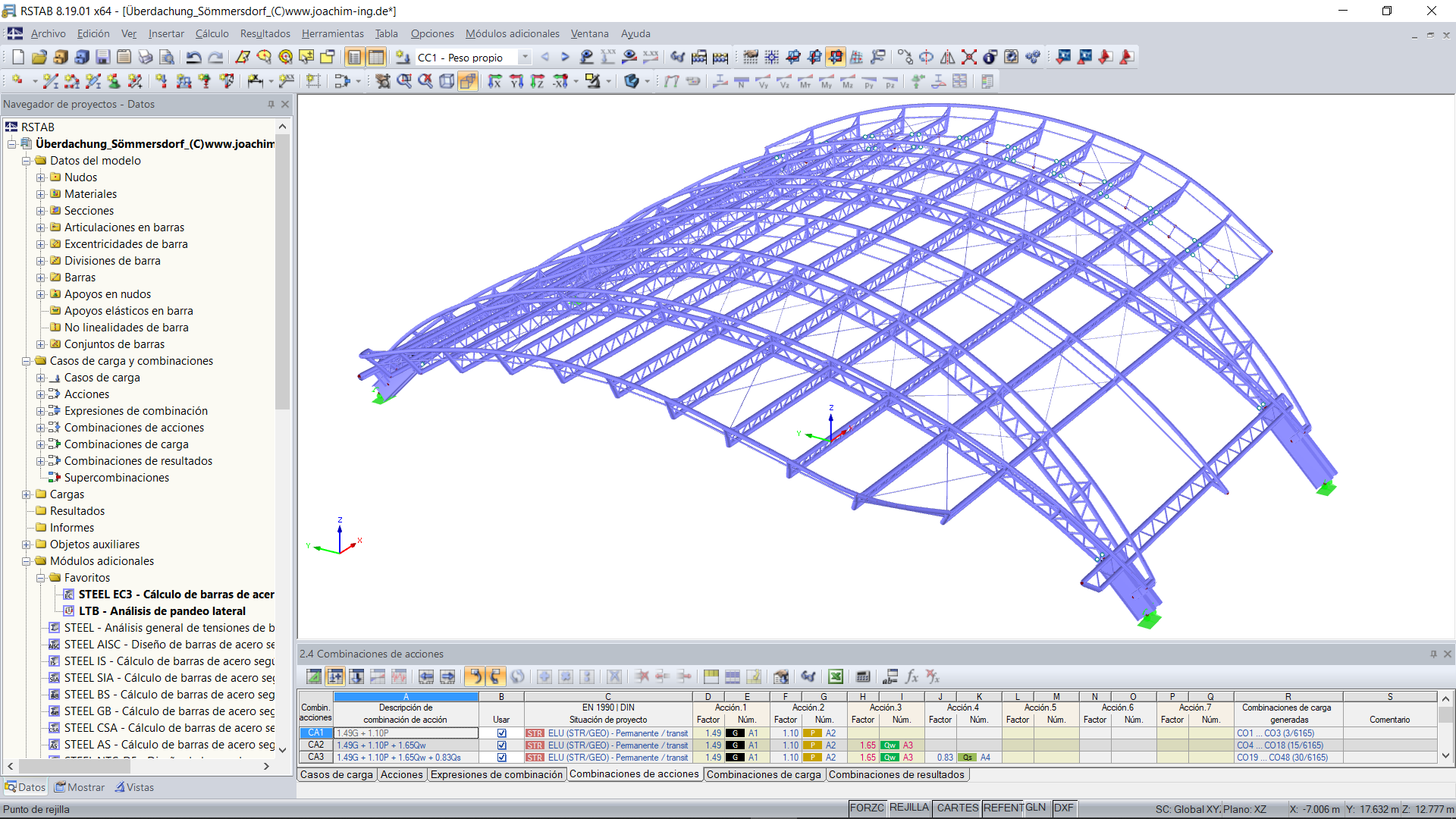Uncheck Usar checkbox for combination CA2
This screenshot has height=819, width=1456.
501,745
